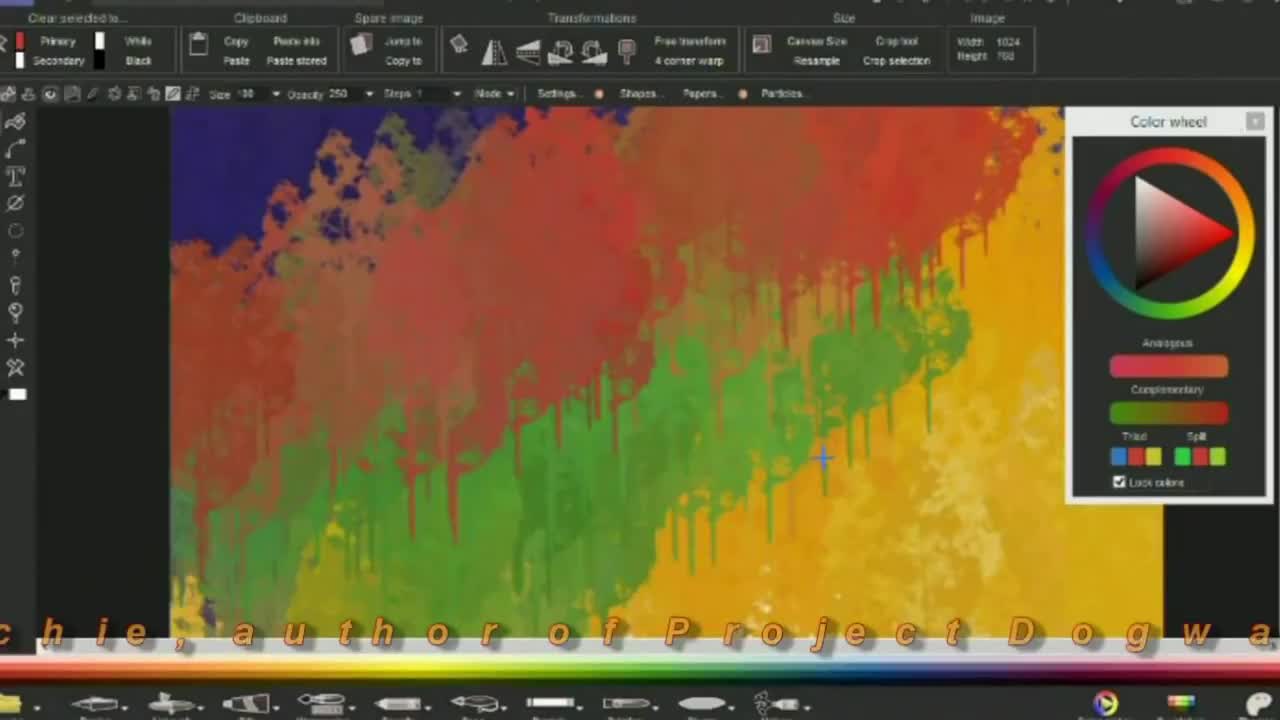Screen dimensions: 1280x720
Task: Click the Crop selection button
Action: (x=896, y=61)
